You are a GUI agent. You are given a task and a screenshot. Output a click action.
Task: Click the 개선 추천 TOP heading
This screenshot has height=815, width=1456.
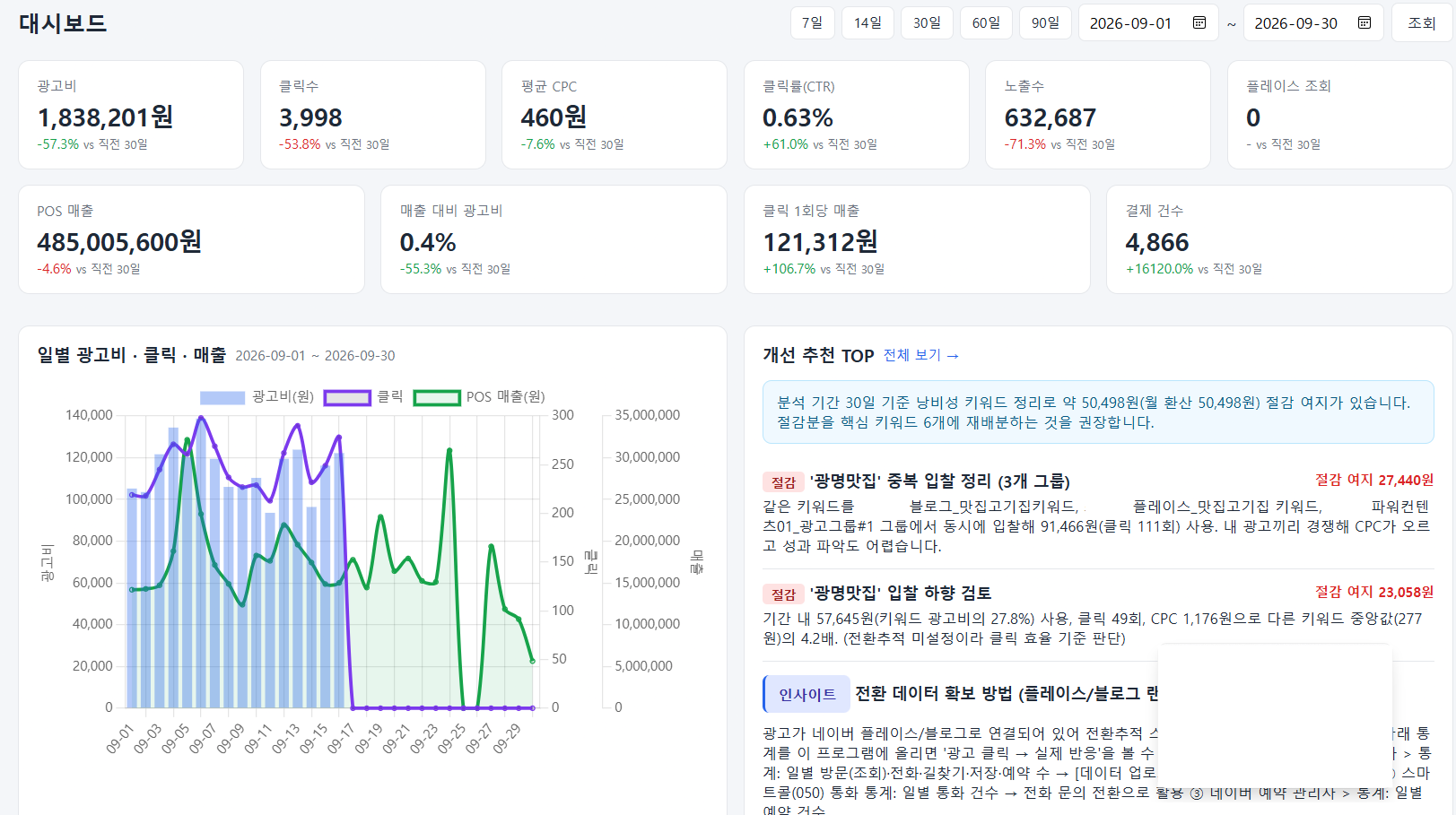(818, 355)
